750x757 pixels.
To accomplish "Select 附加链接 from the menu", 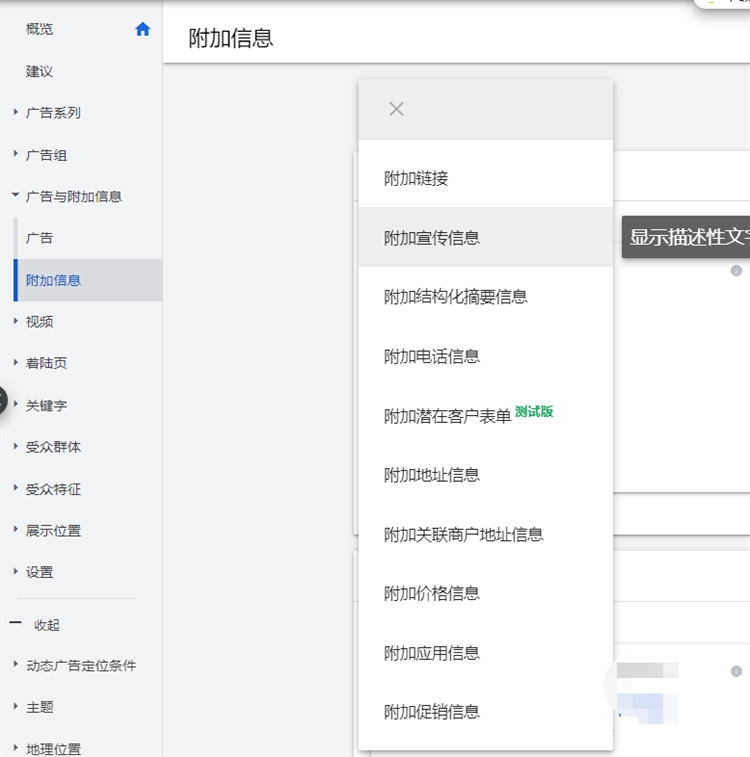I will pos(486,178).
